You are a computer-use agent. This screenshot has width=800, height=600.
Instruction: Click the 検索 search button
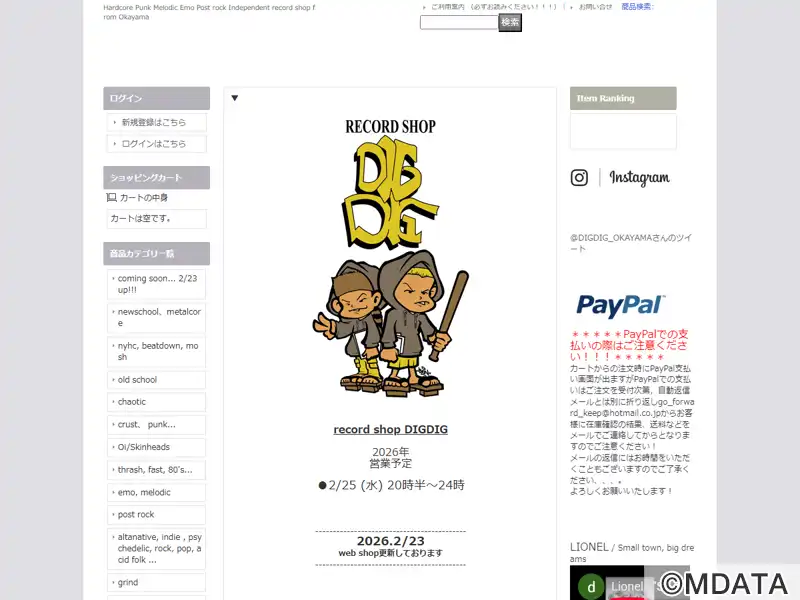pyautogui.click(x=510, y=22)
